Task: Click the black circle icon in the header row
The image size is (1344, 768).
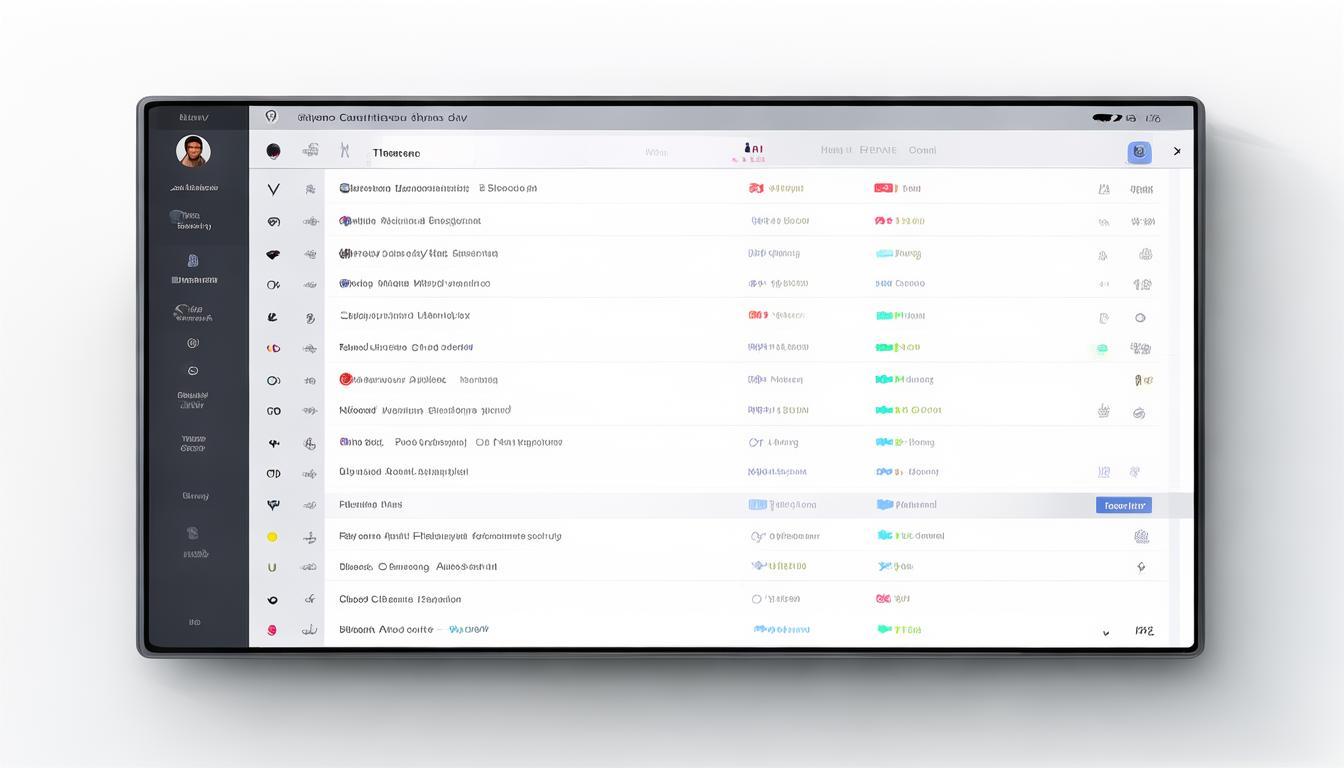Action: pyautogui.click(x=273, y=151)
